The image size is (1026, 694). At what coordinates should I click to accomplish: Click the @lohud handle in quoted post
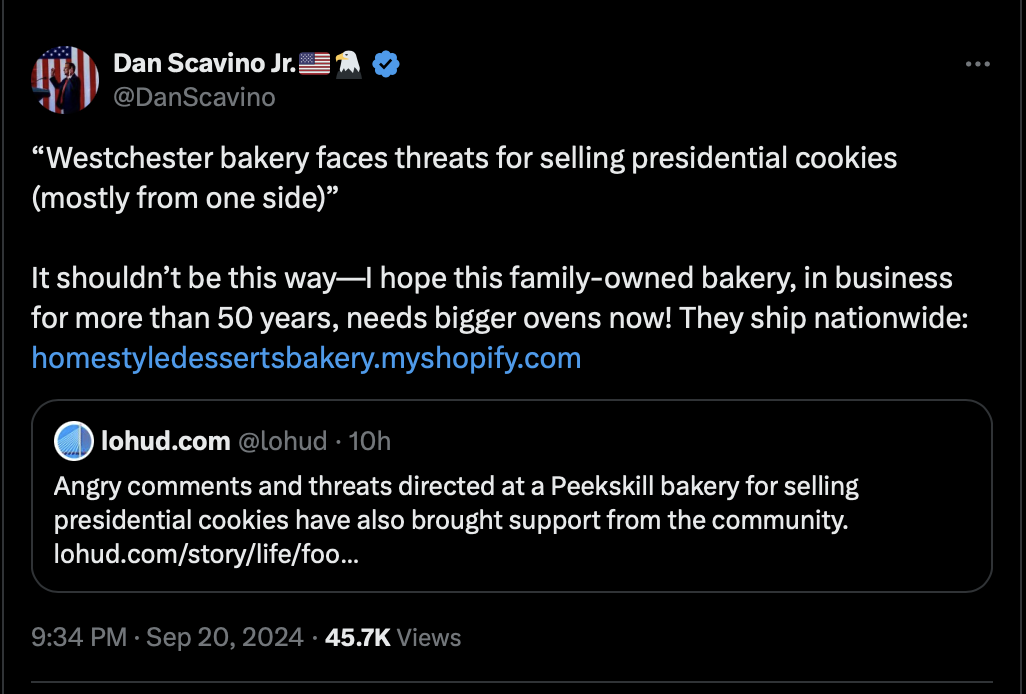coord(281,441)
